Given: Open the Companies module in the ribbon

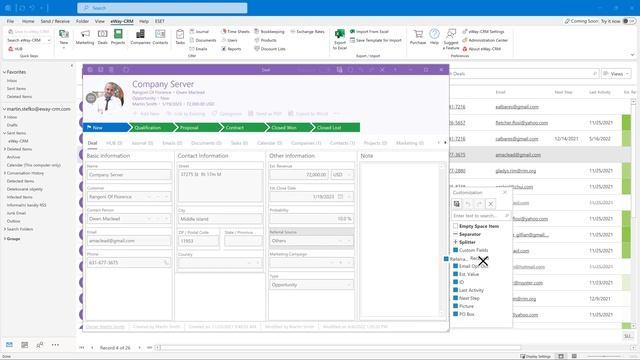Looking at the screenshot, I should click(x=140, y=37).
